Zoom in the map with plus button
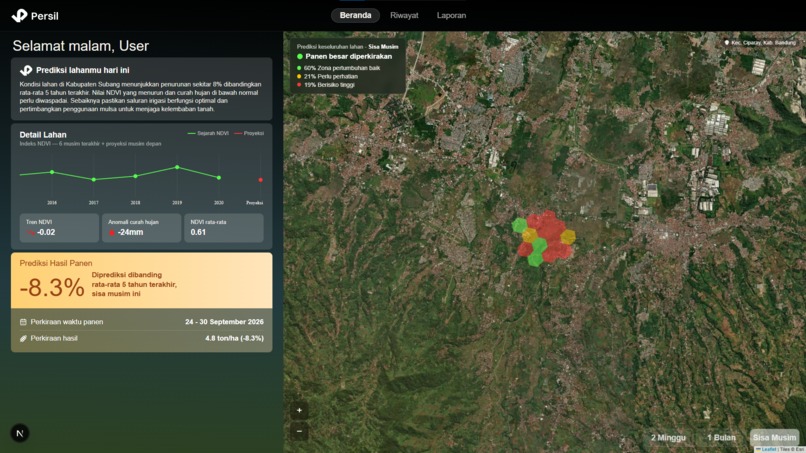The image size is (806, 453). [x=299, y=410]
